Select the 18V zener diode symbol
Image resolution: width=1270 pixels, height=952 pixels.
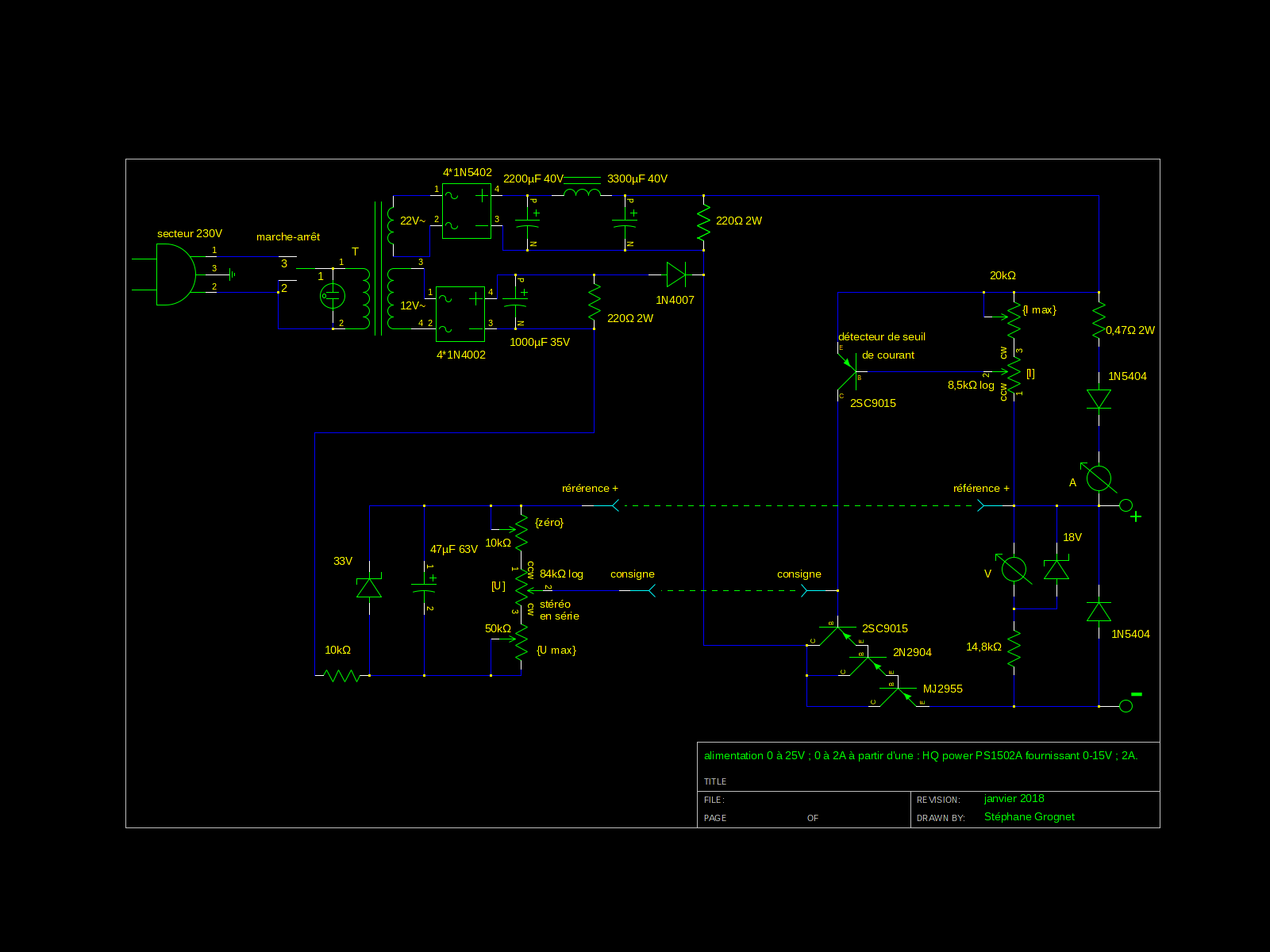(x=1056, y=569)
